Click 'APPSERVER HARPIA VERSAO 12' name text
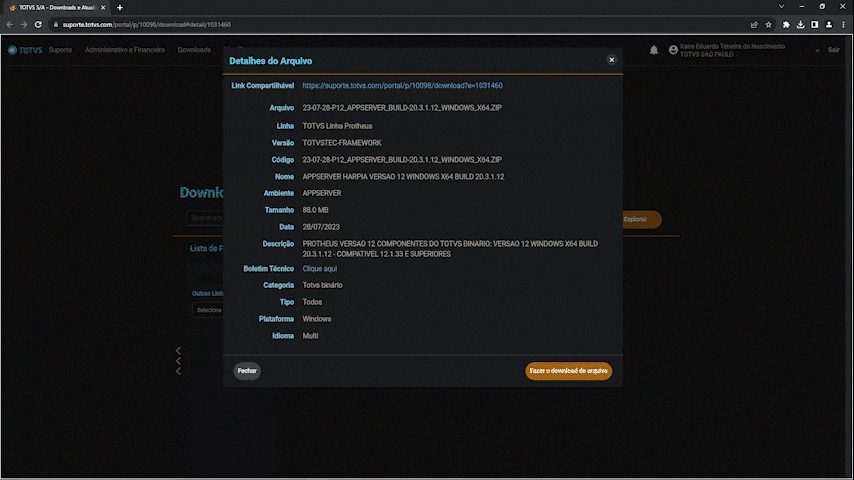Viewport: 854px width, 480px height. pos(403,177)
